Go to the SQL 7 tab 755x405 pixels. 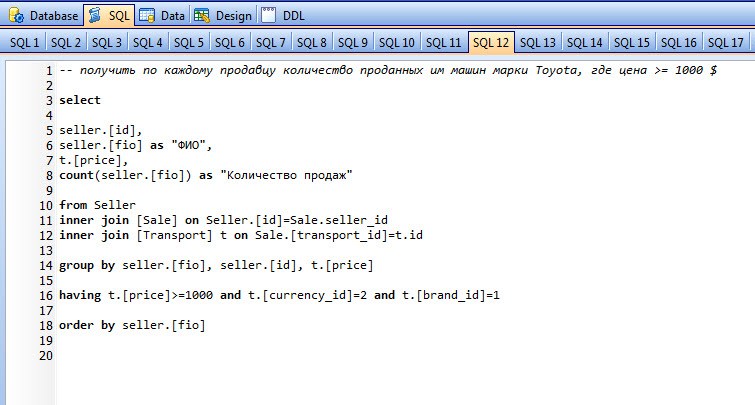(x=270, y=43)
